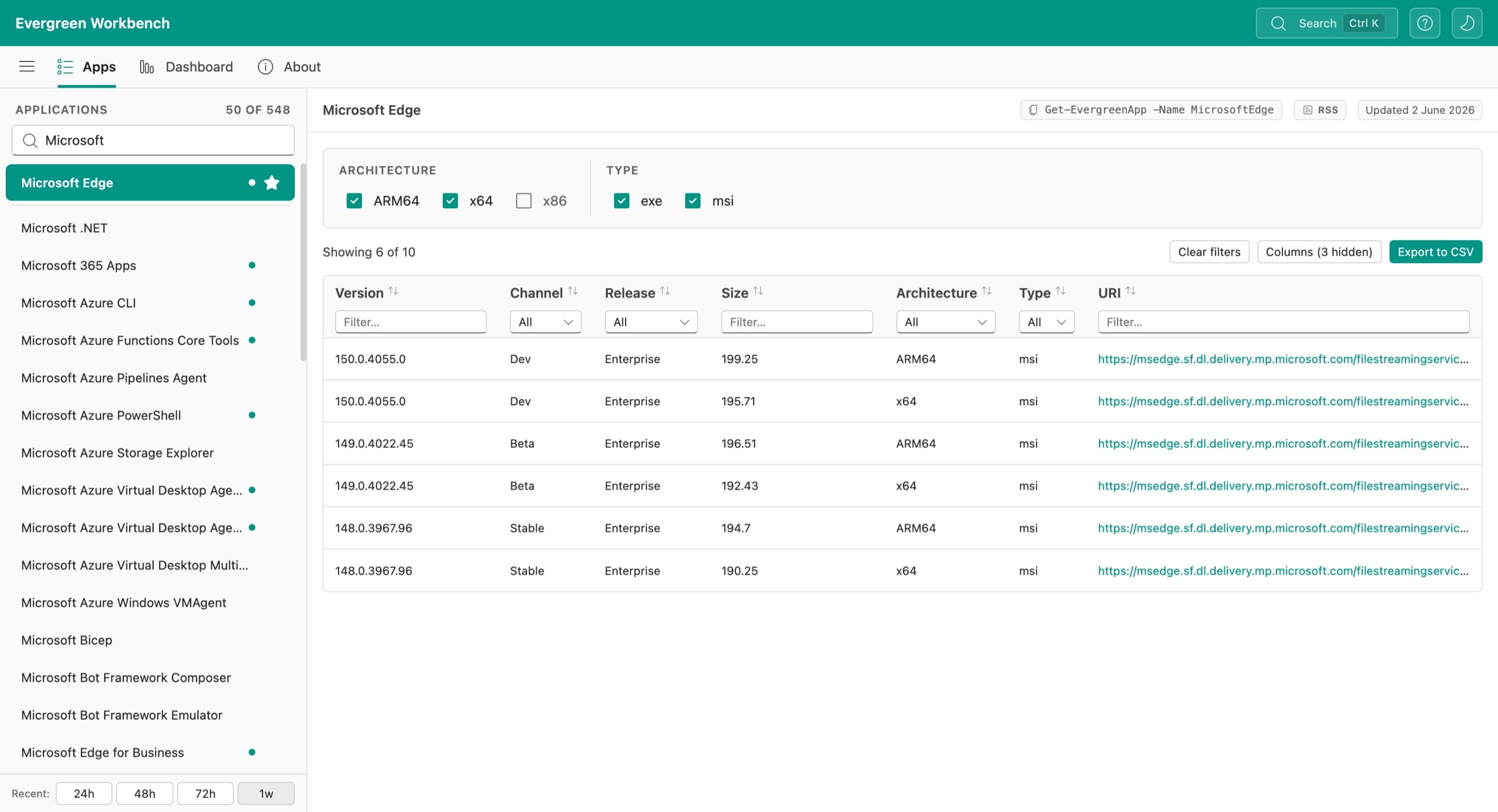Screen dimensions: 1498x812
Task: Uncheck the msi type checkbox
Action: [693, 201]
